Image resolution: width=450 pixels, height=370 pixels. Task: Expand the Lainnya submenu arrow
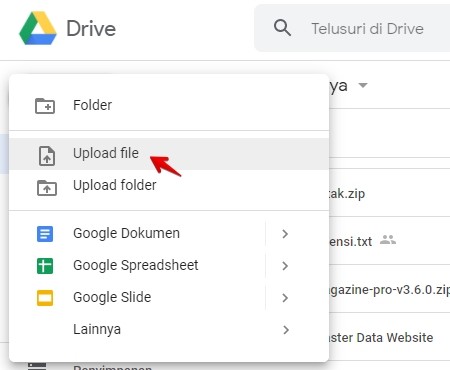coord(286,330)
